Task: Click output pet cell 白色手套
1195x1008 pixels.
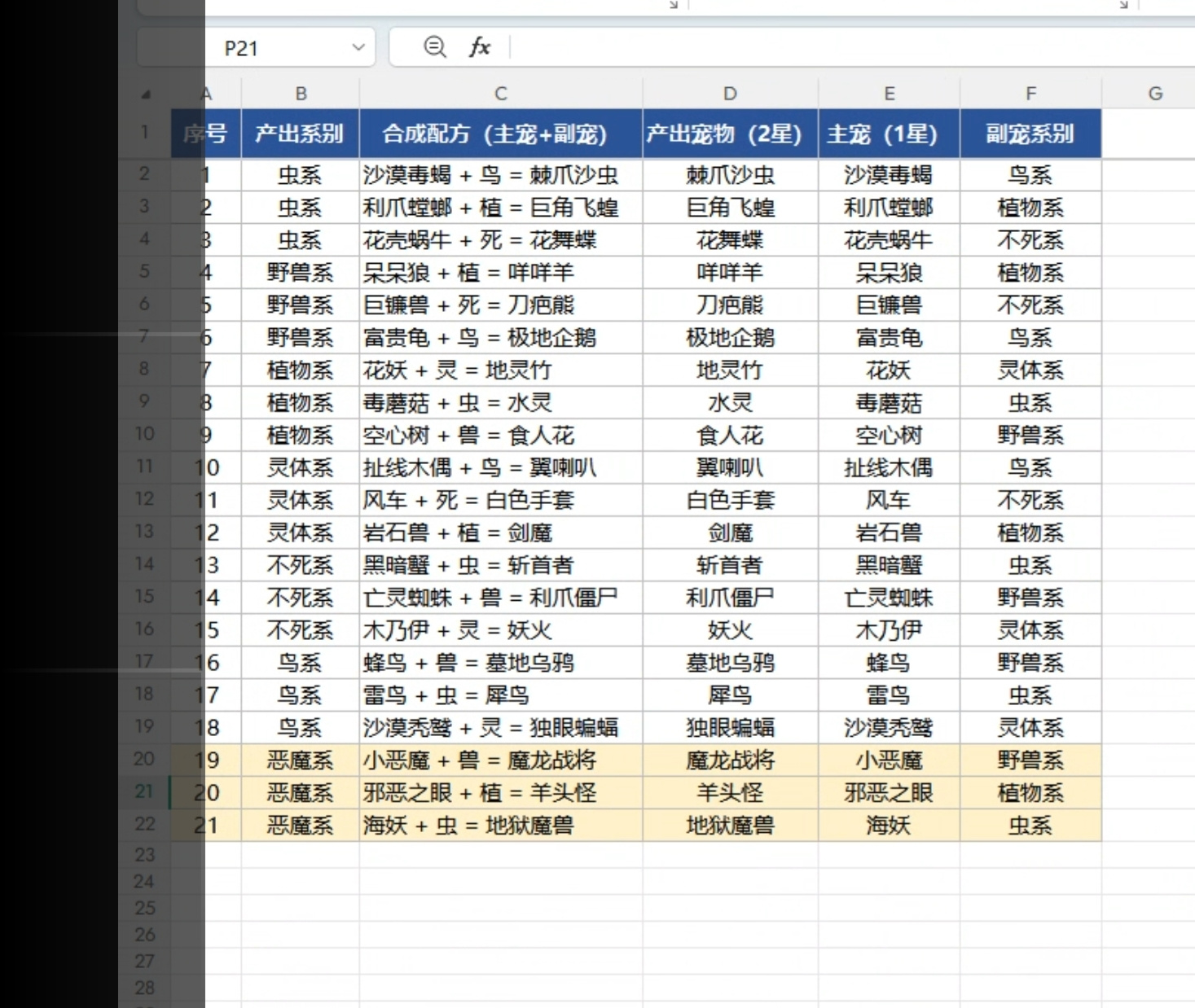Action: coord(730,500)
